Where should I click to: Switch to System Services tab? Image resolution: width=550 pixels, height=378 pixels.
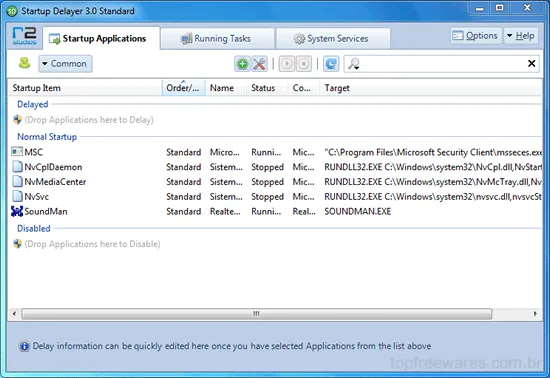333,39
